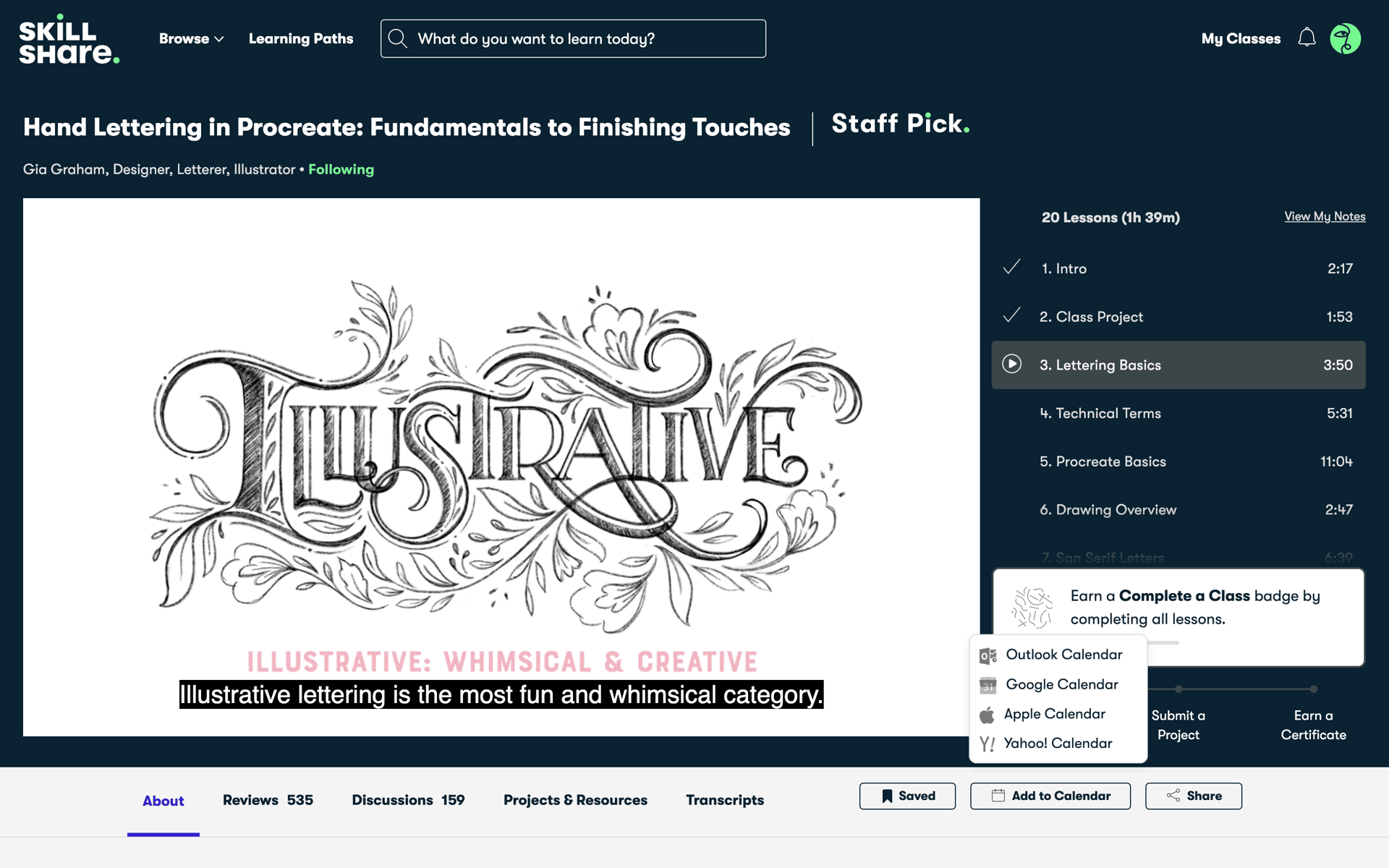
Task: Choose Google Calendar option
Action: point(1058,684)
